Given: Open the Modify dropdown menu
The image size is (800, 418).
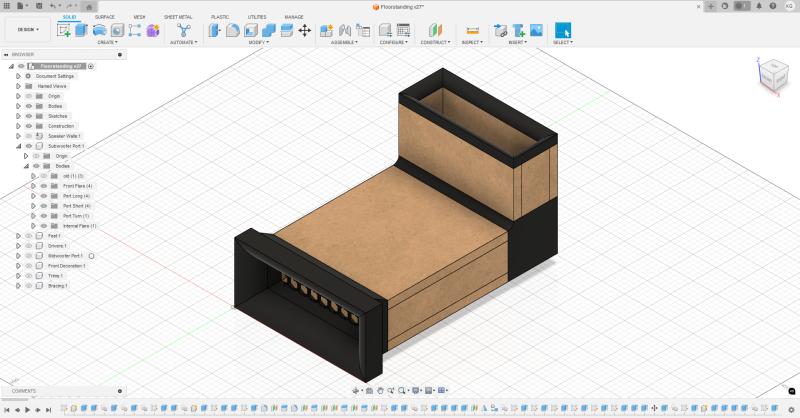Looking at the screenshot, I should coord(258,42).
